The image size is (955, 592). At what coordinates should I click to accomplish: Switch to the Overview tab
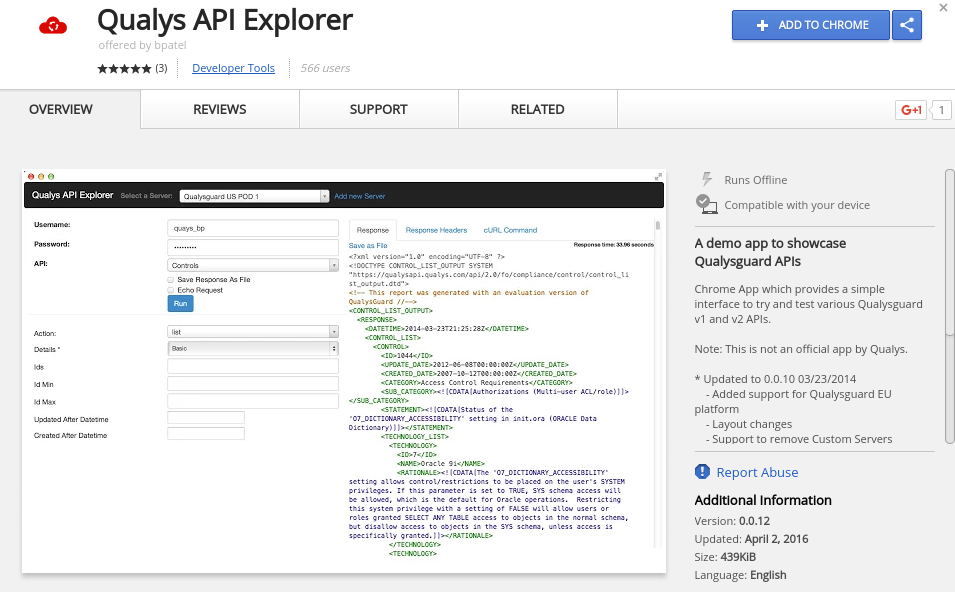pyautogui.click(x=61, y=110)
